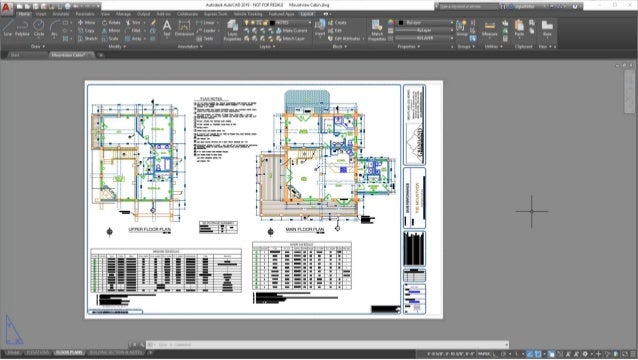The width and height of the screenshot is (638, 360).
Task: Insert a Table annotation
Action: (205, 39)
